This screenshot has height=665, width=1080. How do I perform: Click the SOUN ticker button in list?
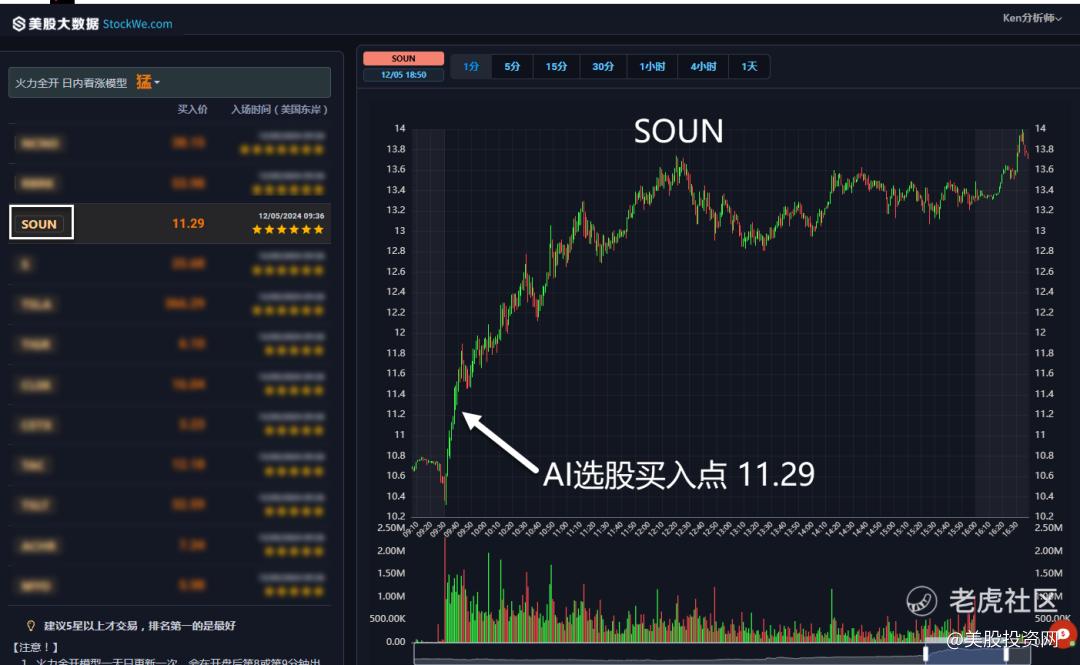[40, 224]
